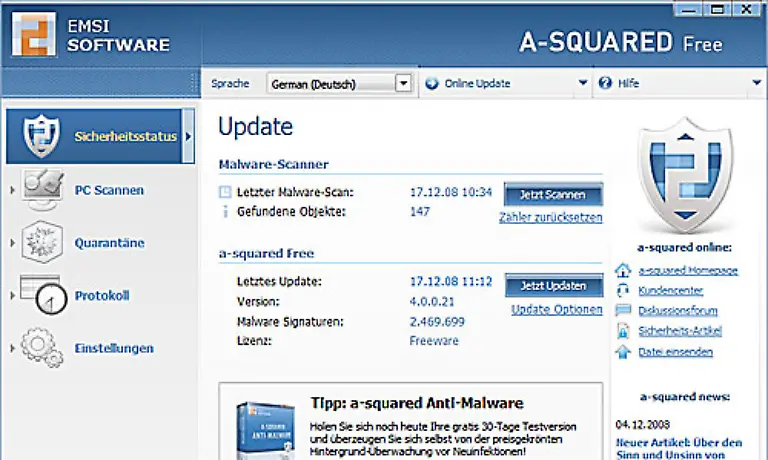Screen dimensions: 768x460
Task: Click the speech bubble icon beside Diskussionsforum
Action: [623, 310]
